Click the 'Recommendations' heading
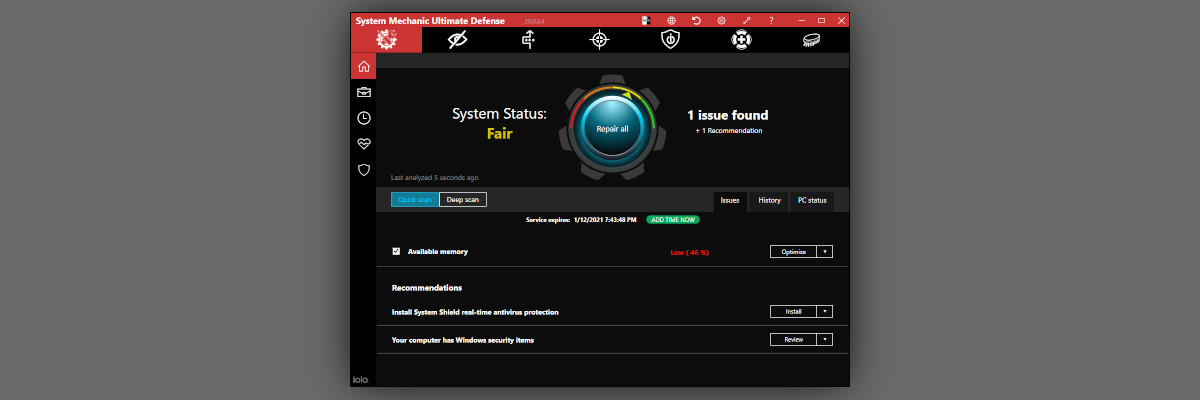Image resolution: width=1200 pixels, height=400 pixels. coord(427,288)
